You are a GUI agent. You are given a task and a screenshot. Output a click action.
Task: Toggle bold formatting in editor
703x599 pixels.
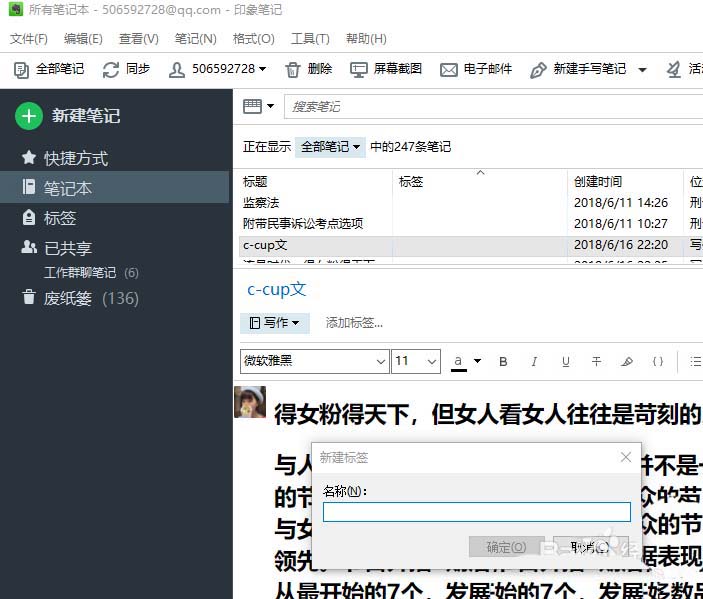(503, 361)
